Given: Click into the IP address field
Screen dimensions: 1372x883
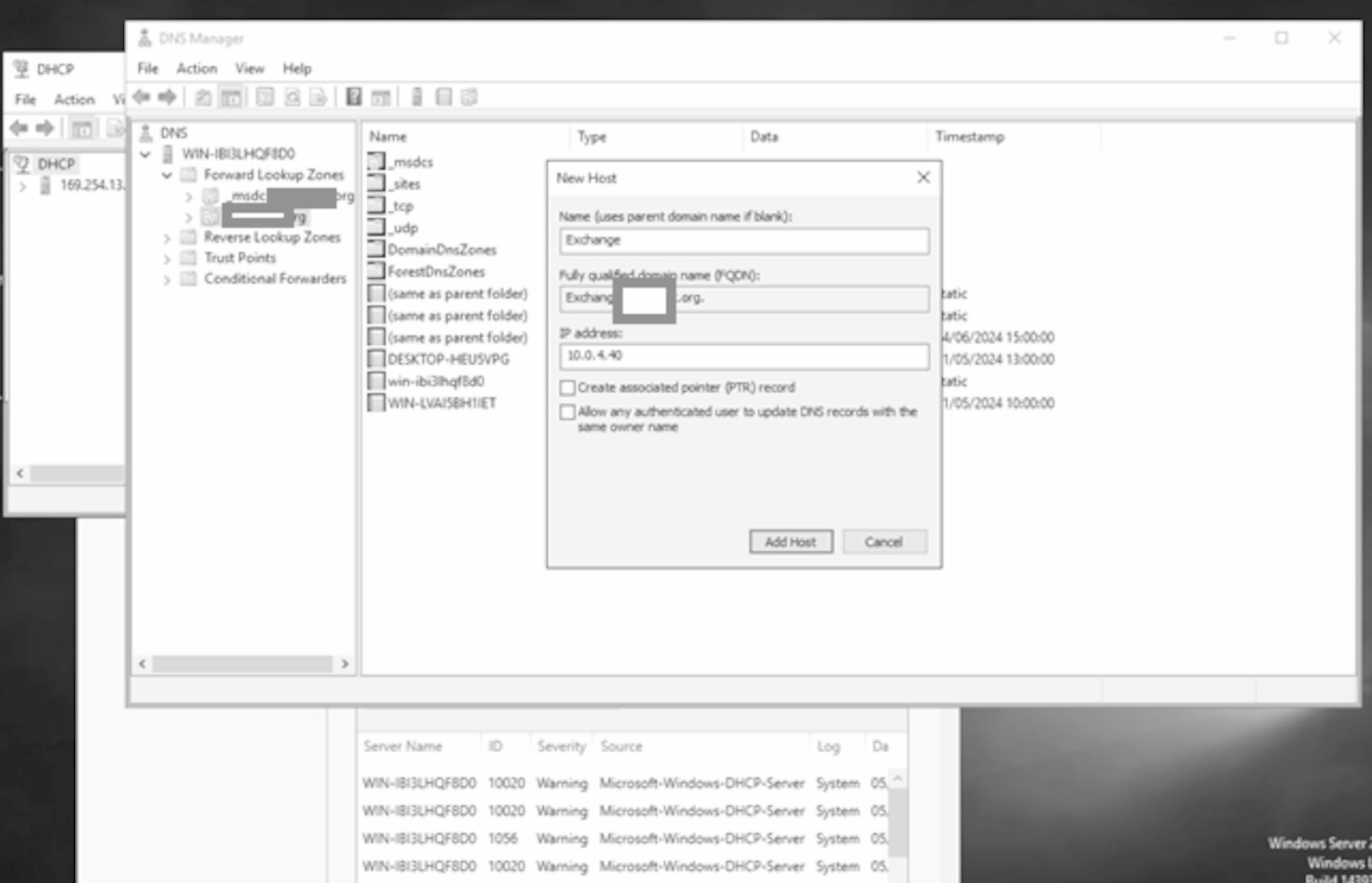Looking at the screenshot, I should 743,356.
